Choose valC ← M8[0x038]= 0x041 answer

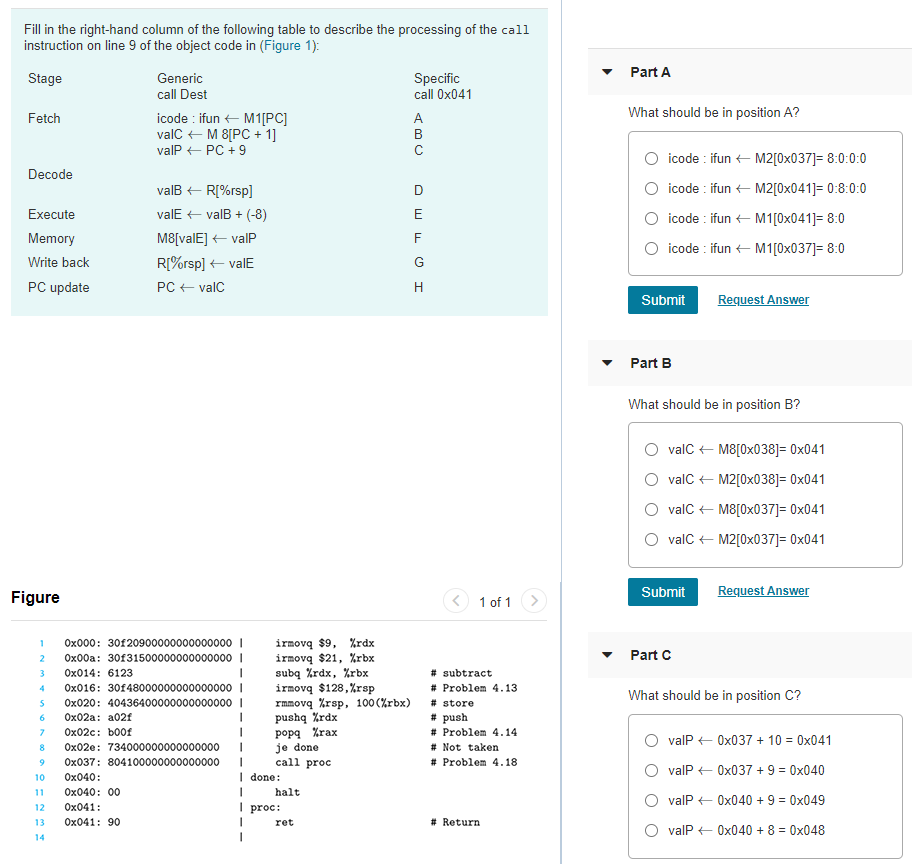[651, 449]
